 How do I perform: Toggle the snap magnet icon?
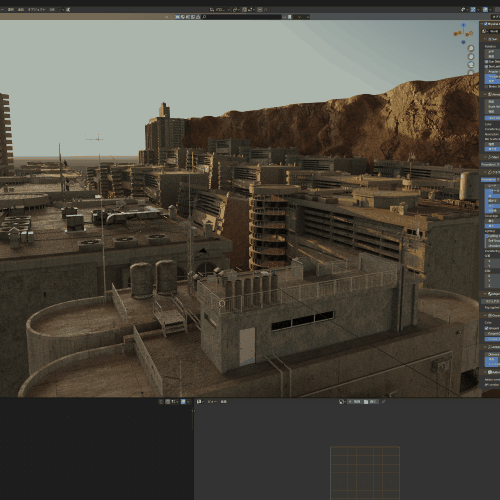coord(244,10)
